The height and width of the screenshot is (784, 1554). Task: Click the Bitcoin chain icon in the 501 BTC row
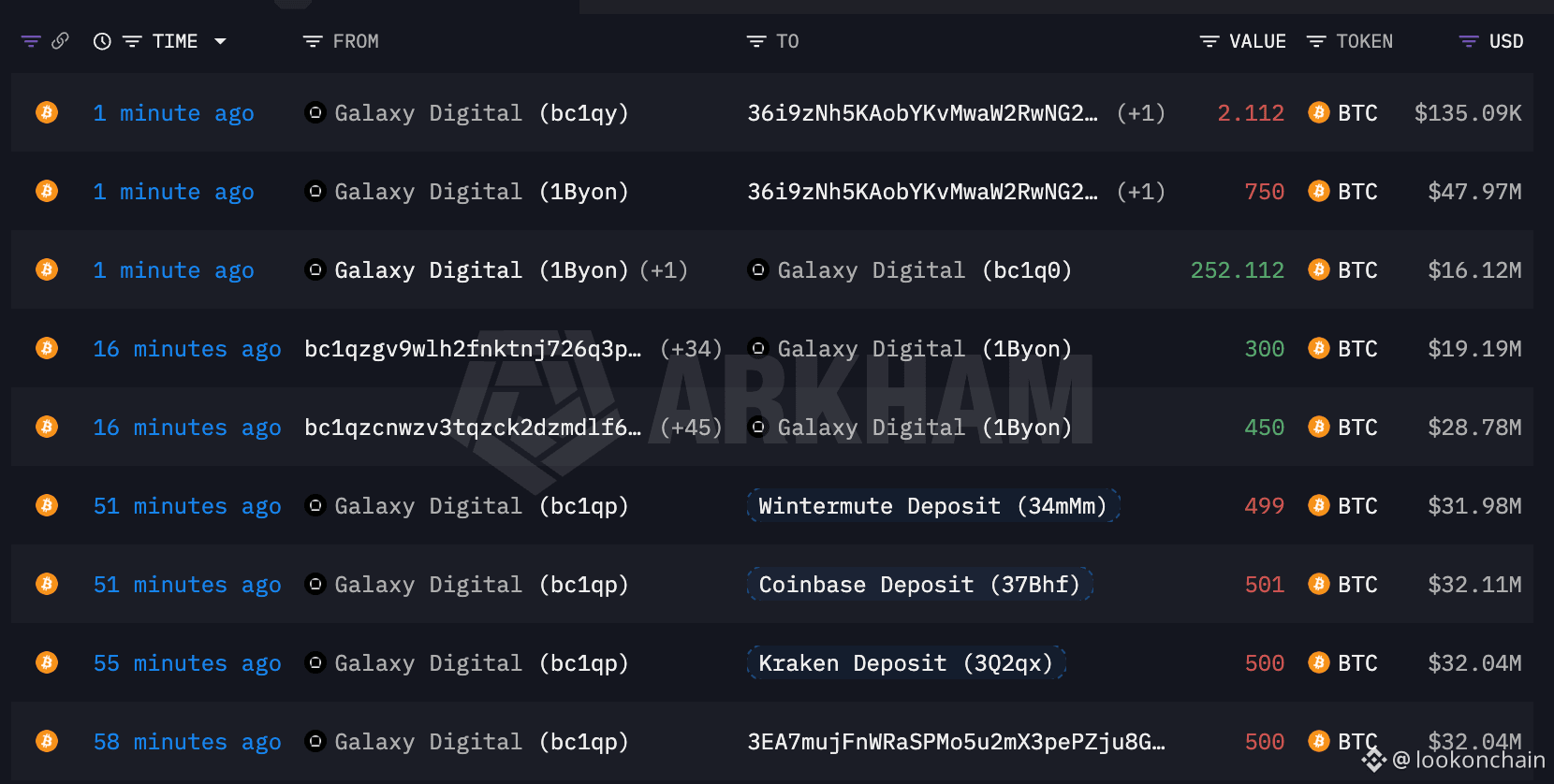coord(47,584)
